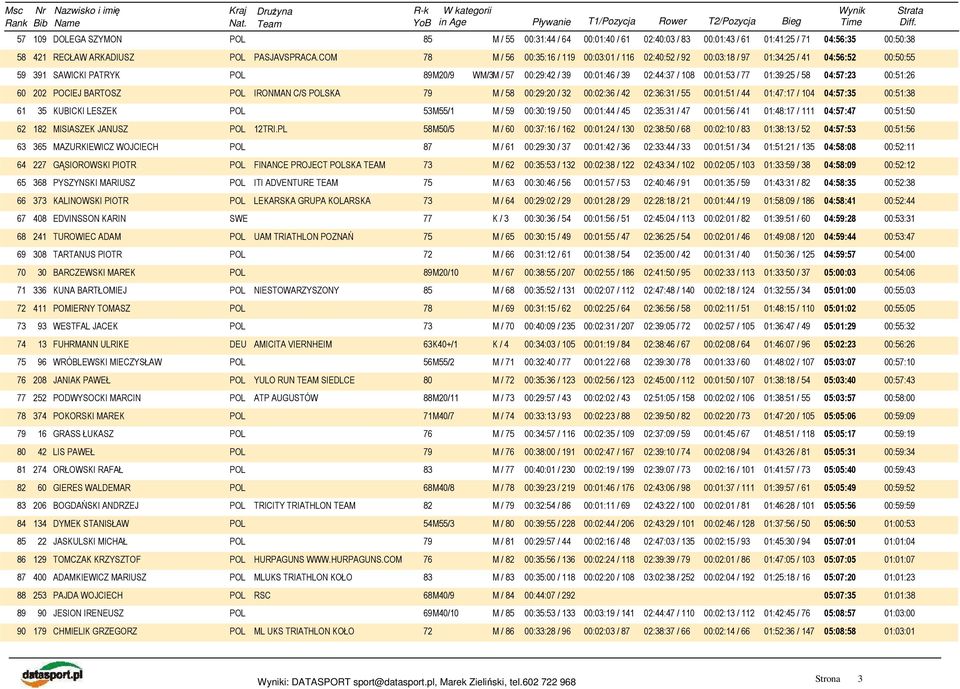Click name JESION IRENEUSZ

[x=88, y=612]
